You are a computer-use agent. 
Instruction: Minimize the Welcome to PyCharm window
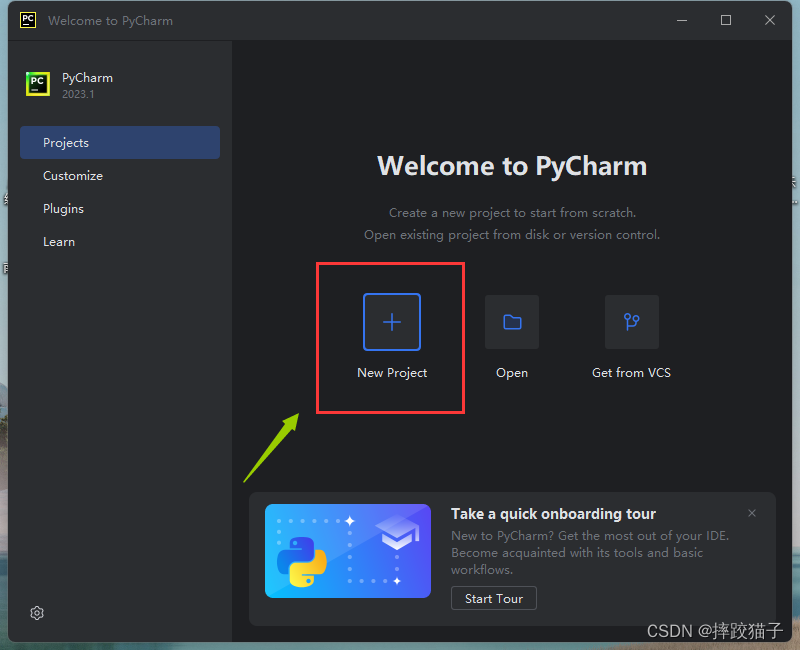pos(682,20)
